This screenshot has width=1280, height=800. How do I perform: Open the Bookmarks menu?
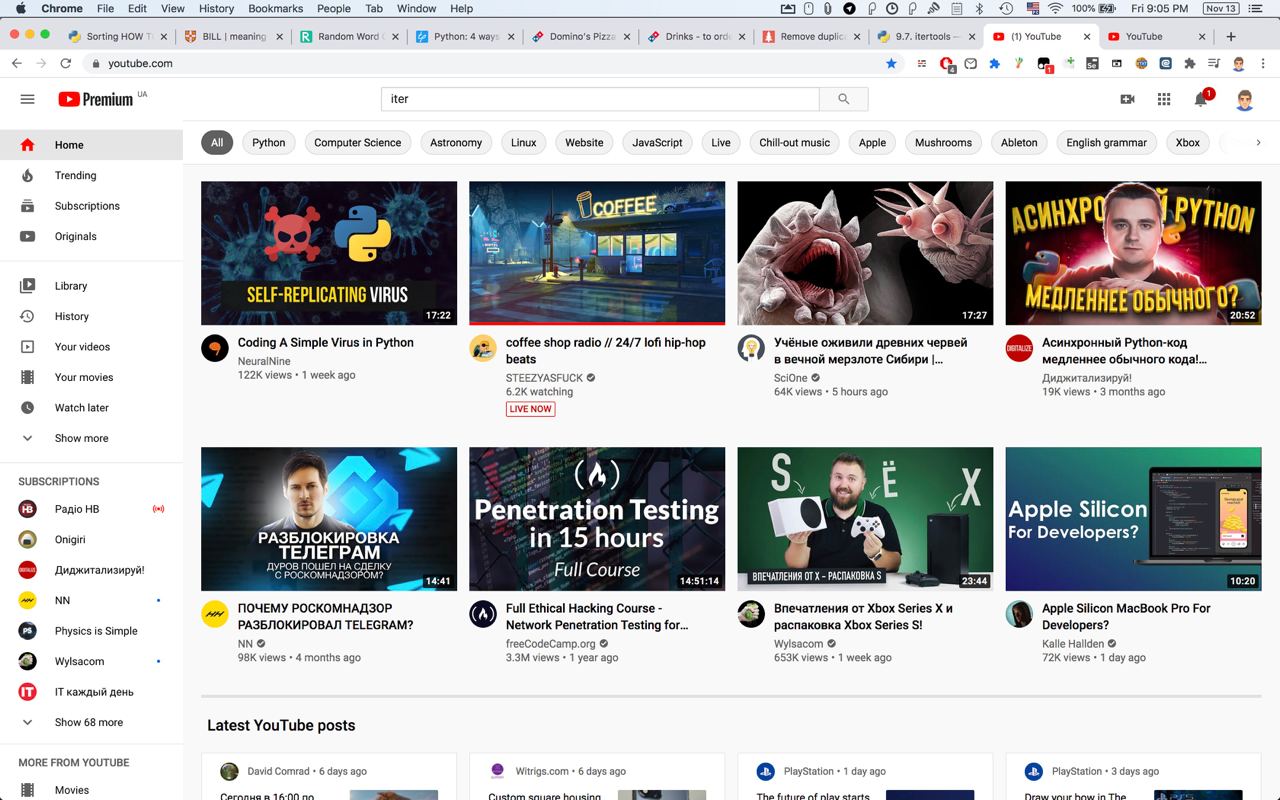(x=275, y=8)
